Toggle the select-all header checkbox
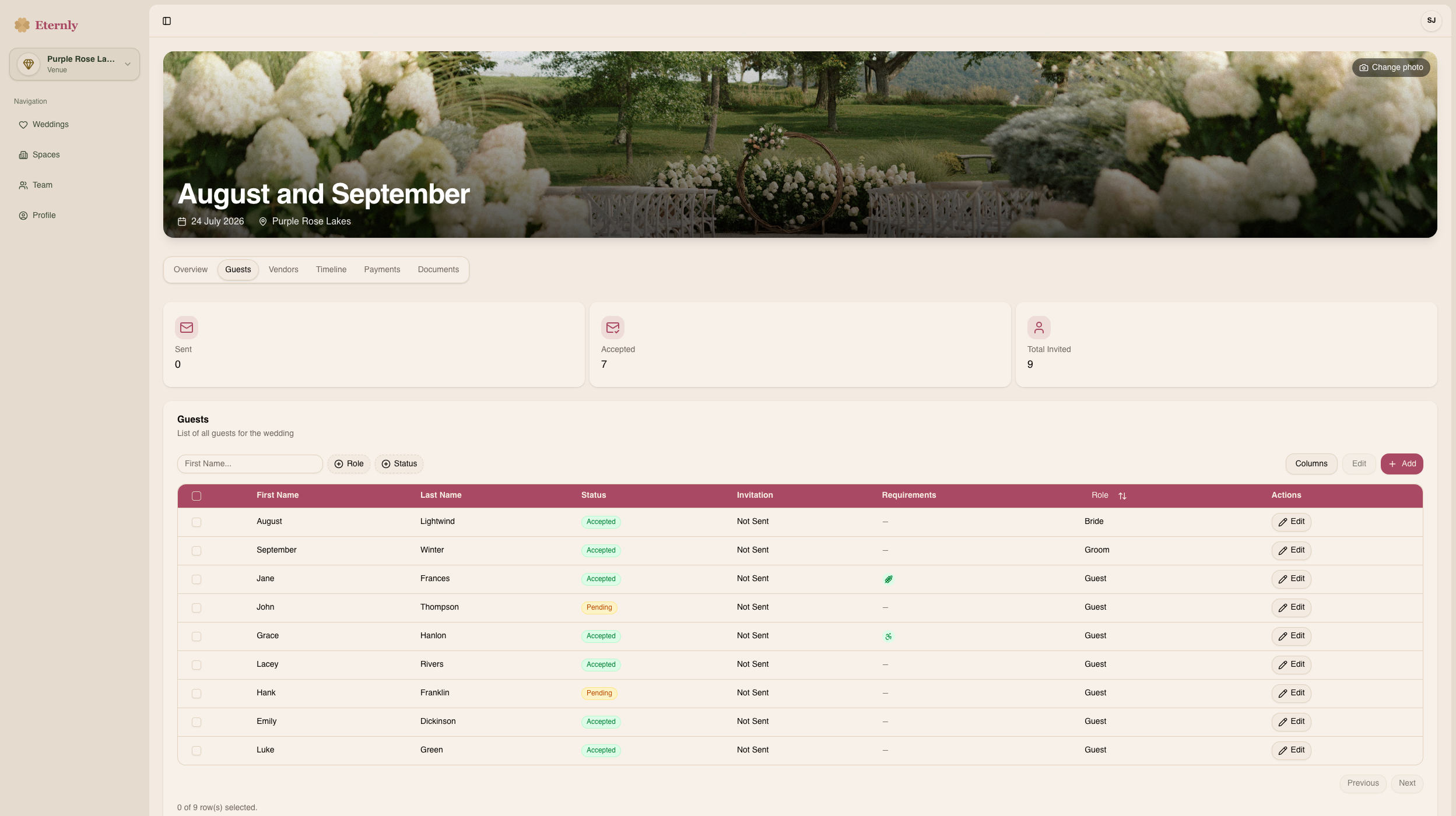This screenshot has width=1456, height=816. pos(197,496)
